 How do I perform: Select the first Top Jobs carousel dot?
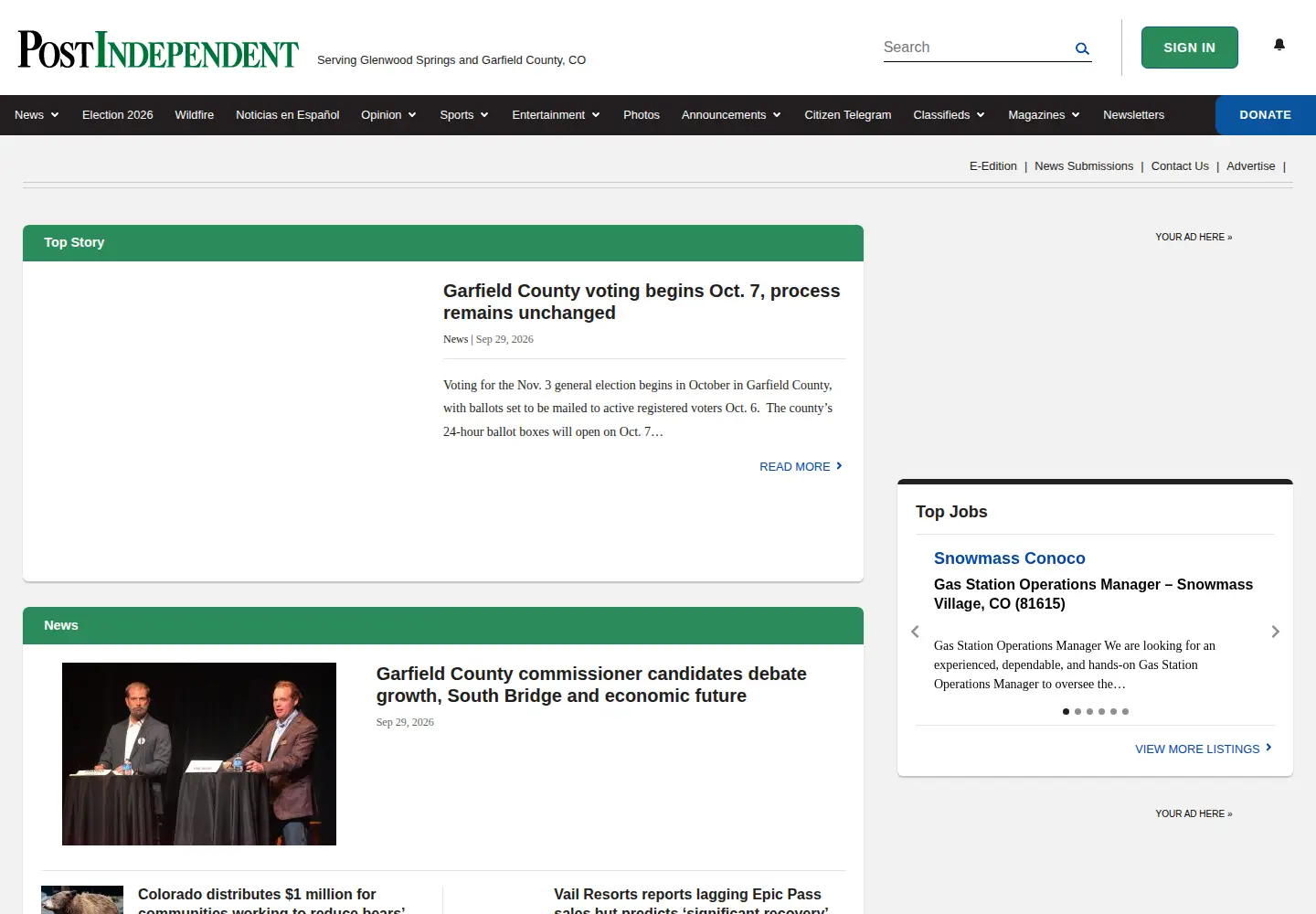click(1066, 711)
